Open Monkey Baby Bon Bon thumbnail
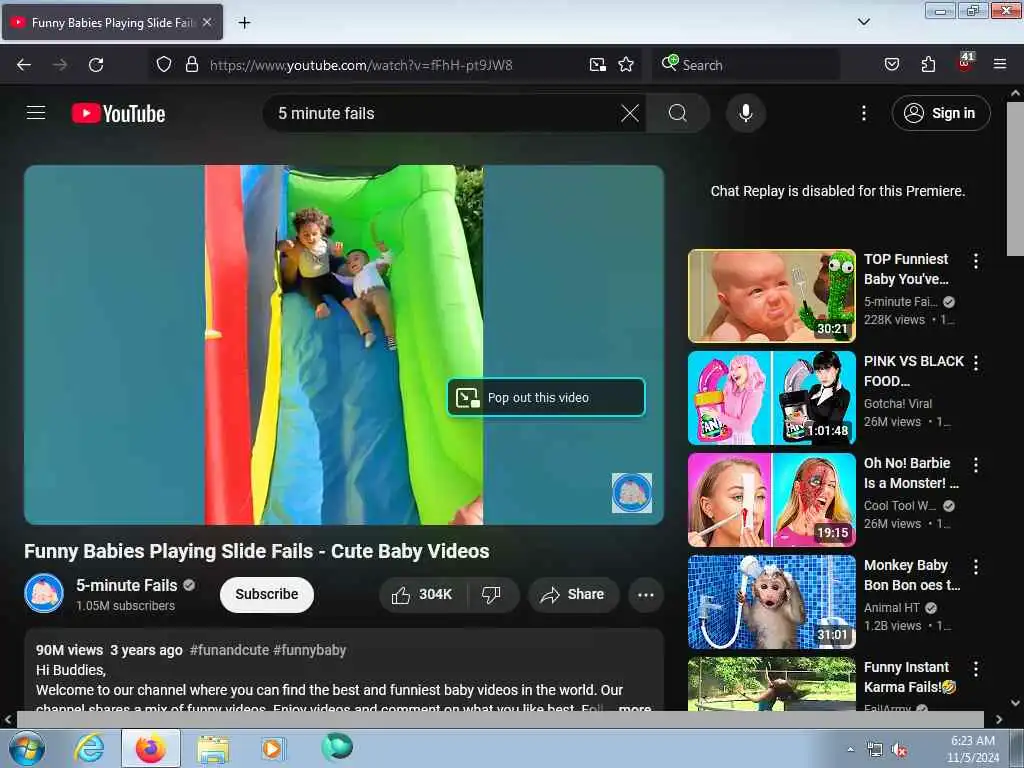The width and height of the screenshot is (1024, 768). pyautogui.click(x=771, y=601)
